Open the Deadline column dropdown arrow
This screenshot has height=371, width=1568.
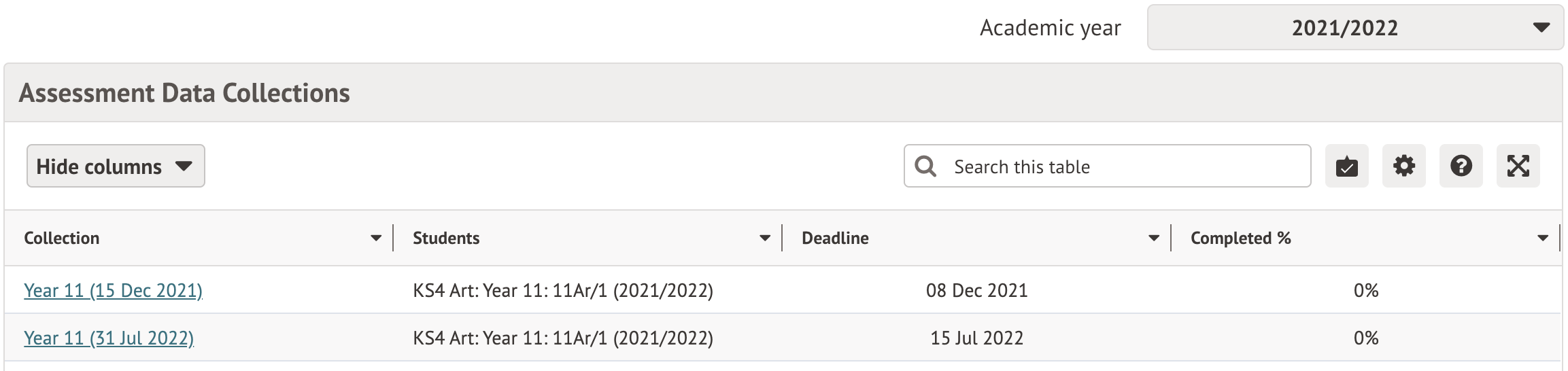point(1154,238)
